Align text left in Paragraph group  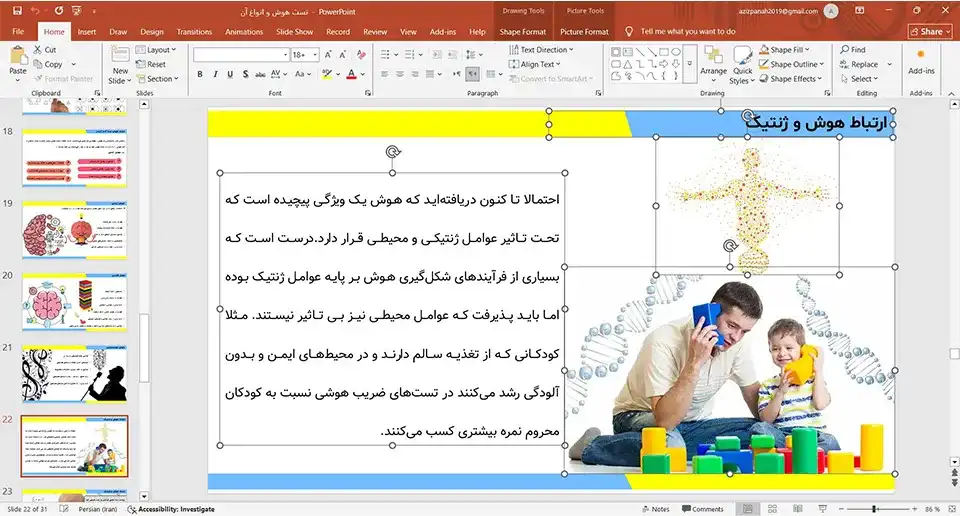tap(384, 74)
